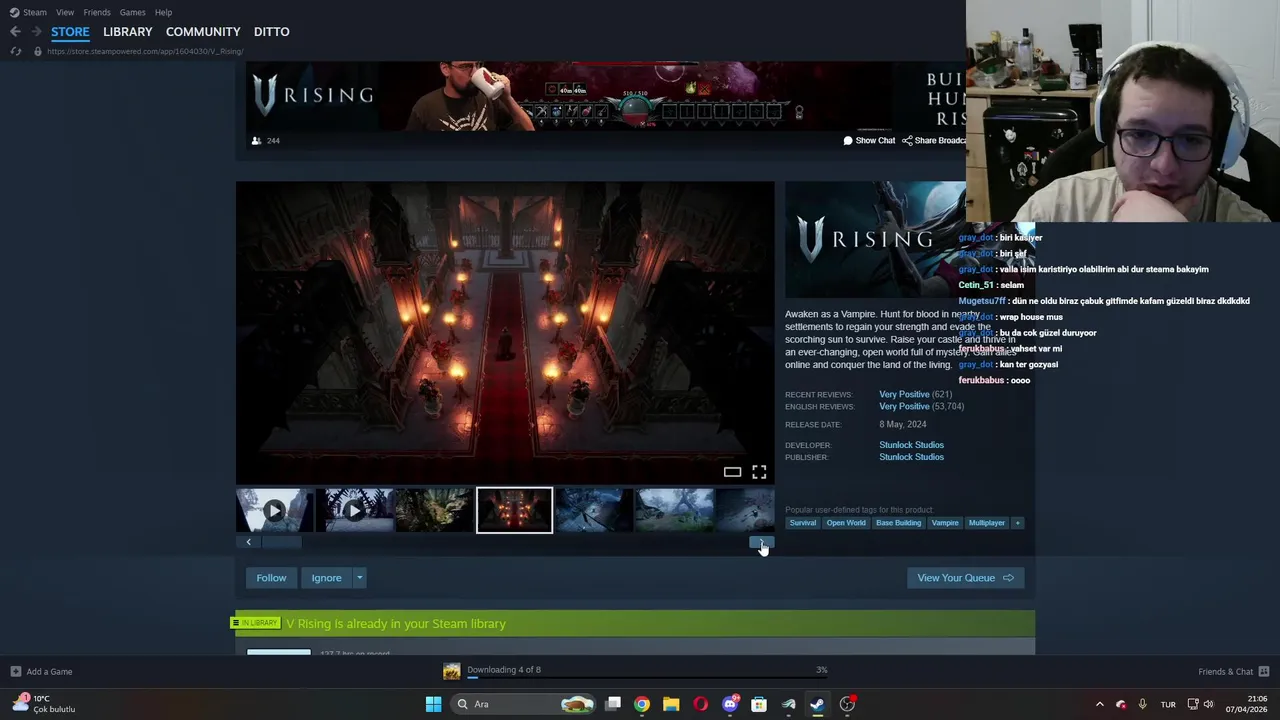Viewport: 1280px width, 720px height.
Task: Click Share Broadcast link
Action: 934,141
